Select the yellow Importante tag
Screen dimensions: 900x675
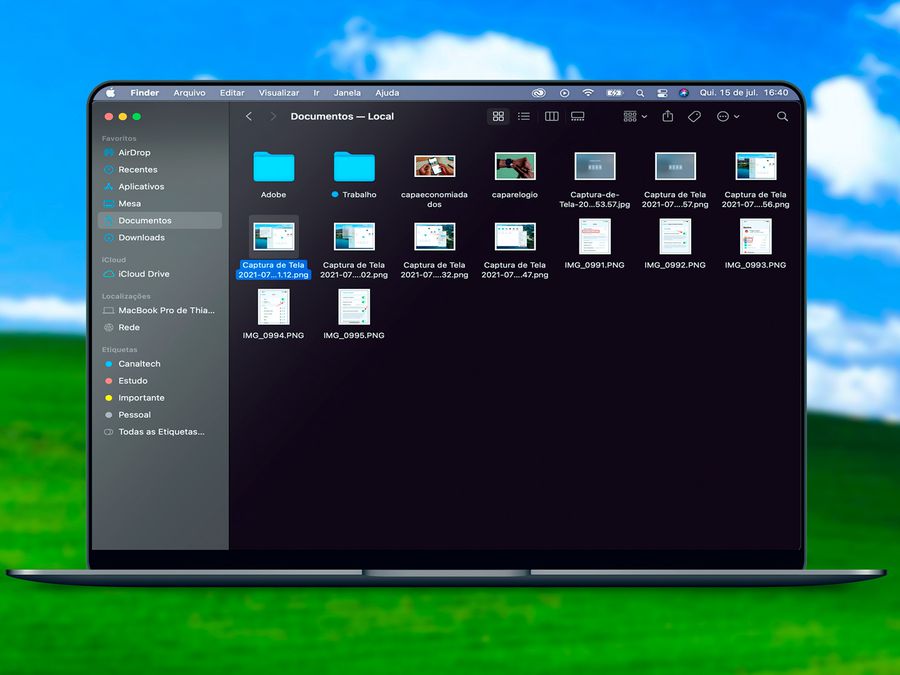141,398
